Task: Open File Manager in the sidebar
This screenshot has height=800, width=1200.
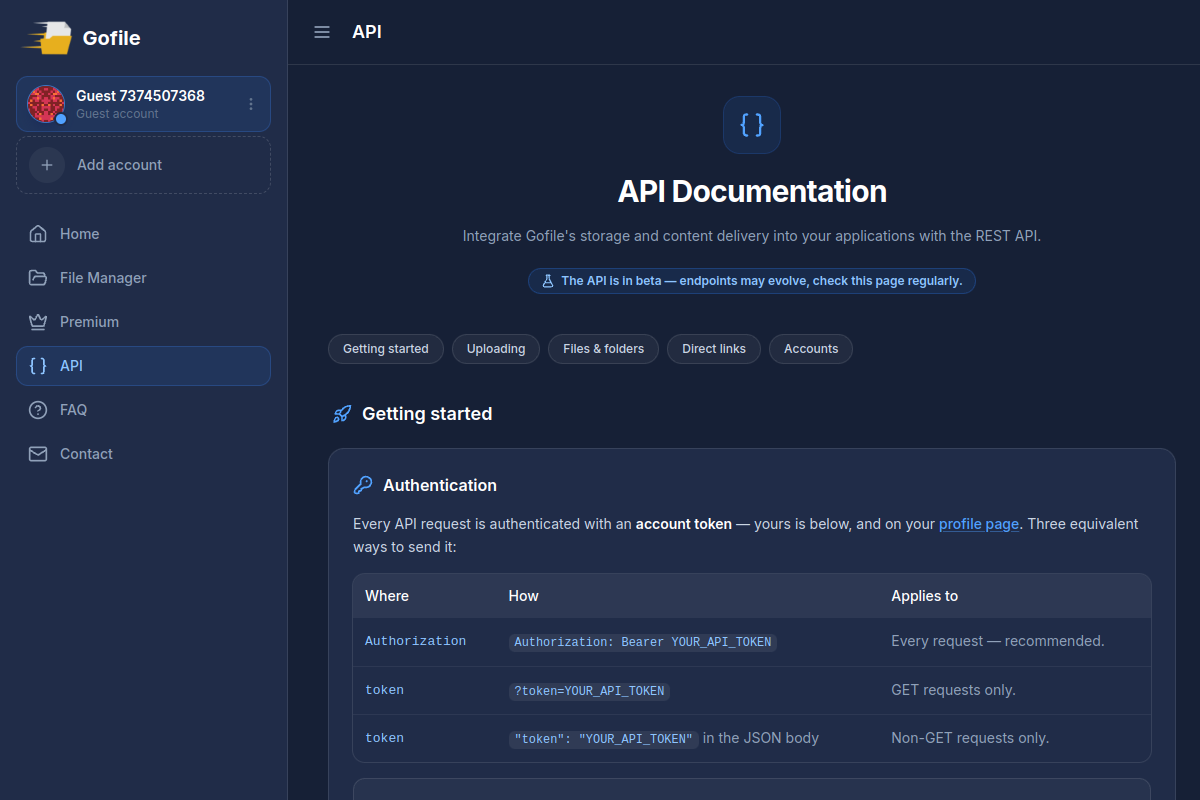Action: click(143, 278)
